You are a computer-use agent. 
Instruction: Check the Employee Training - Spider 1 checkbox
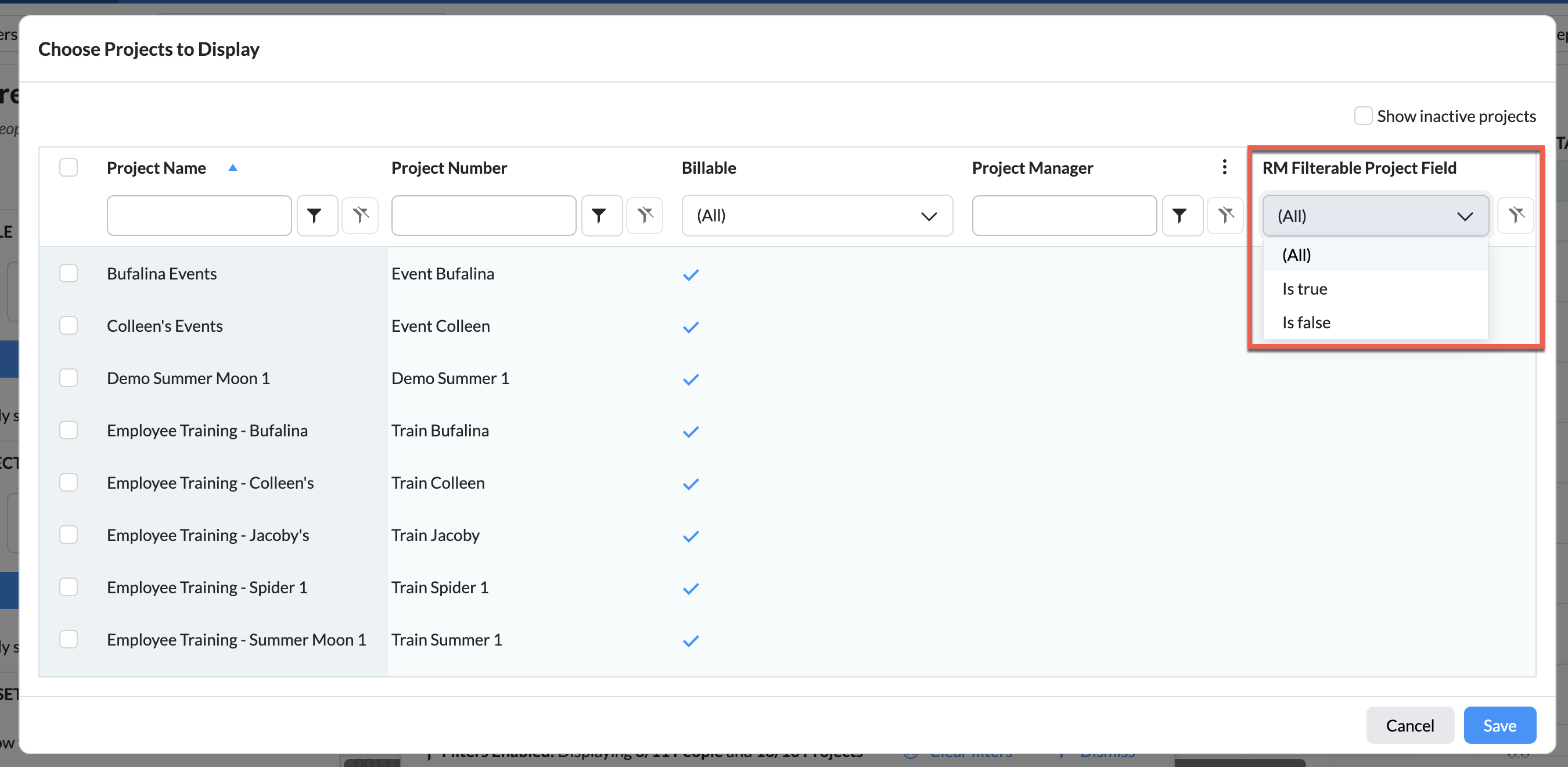[x=69, y=587]
